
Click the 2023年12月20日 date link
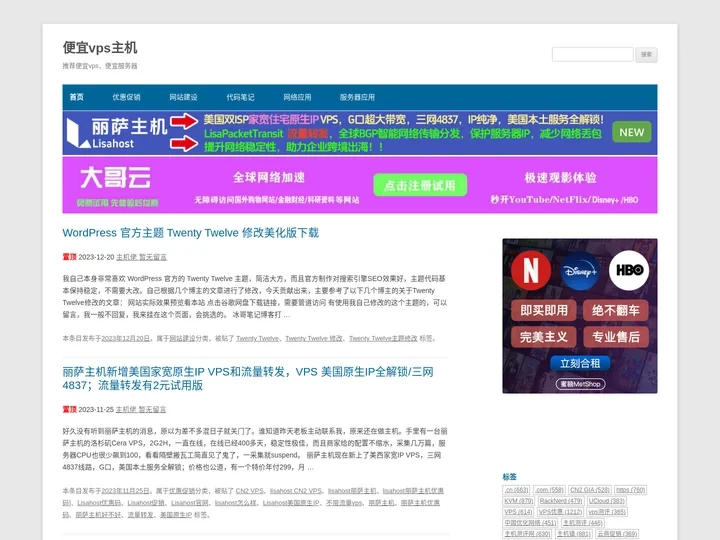tap(126, 338)
